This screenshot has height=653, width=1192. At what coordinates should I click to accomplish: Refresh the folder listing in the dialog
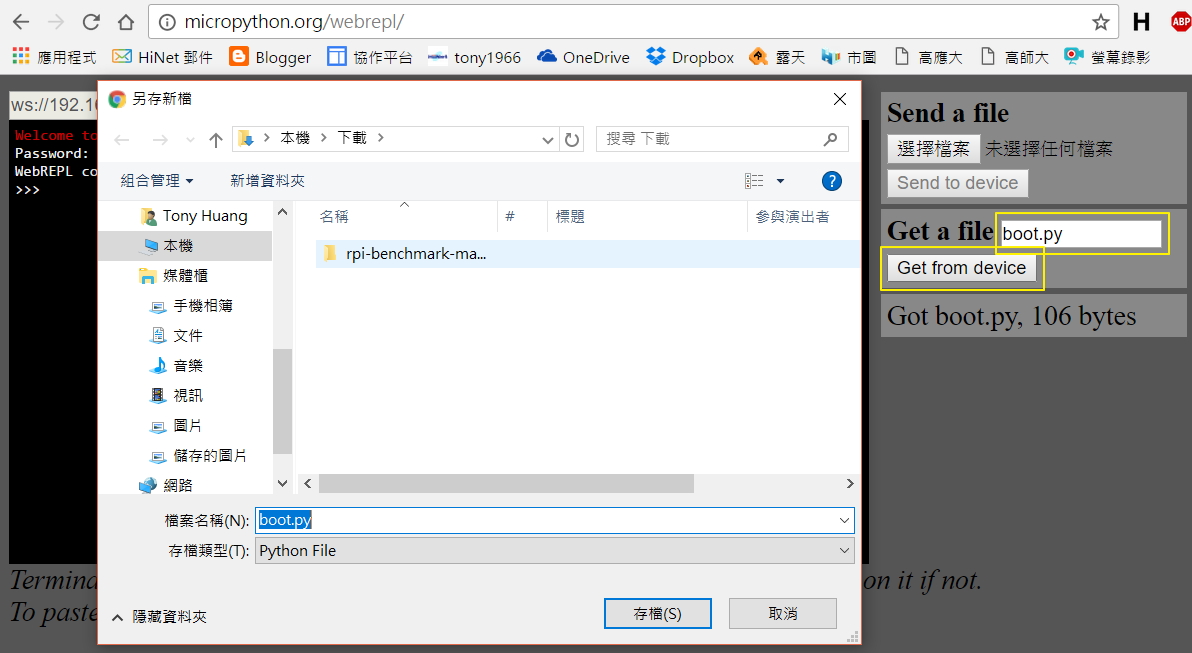572,139
